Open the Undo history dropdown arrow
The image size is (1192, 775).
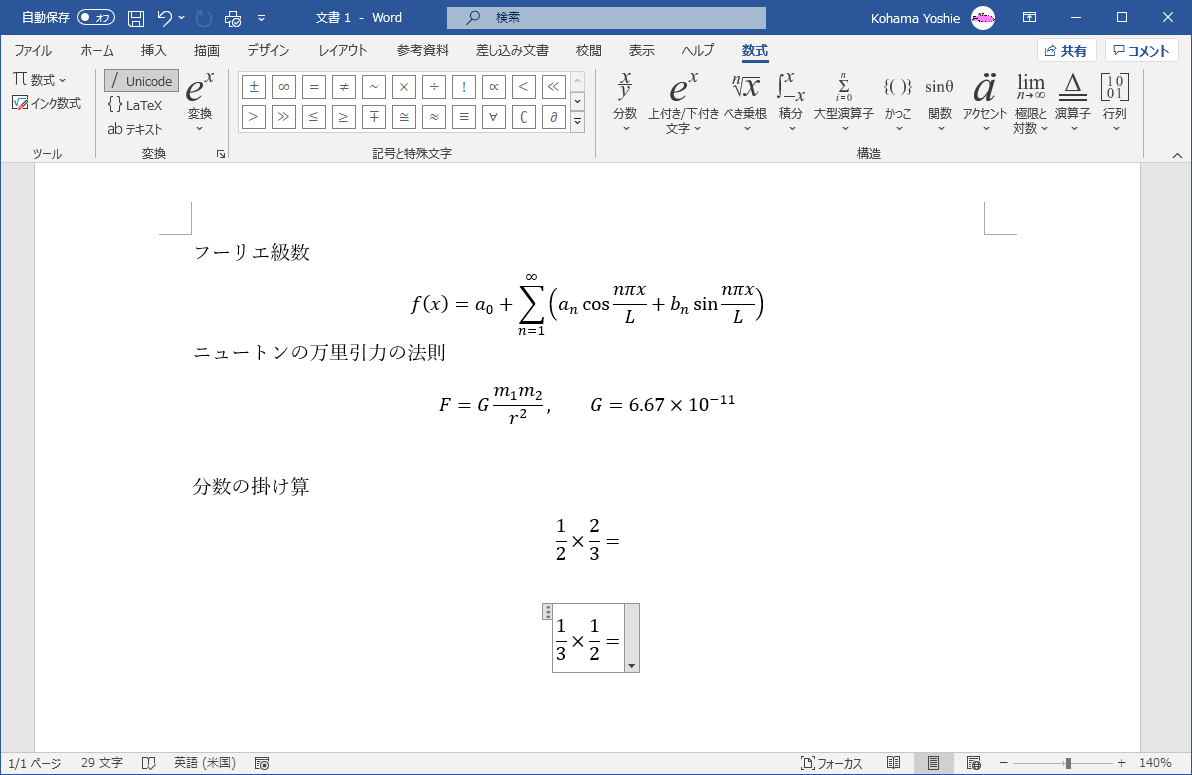pos(182,17)
